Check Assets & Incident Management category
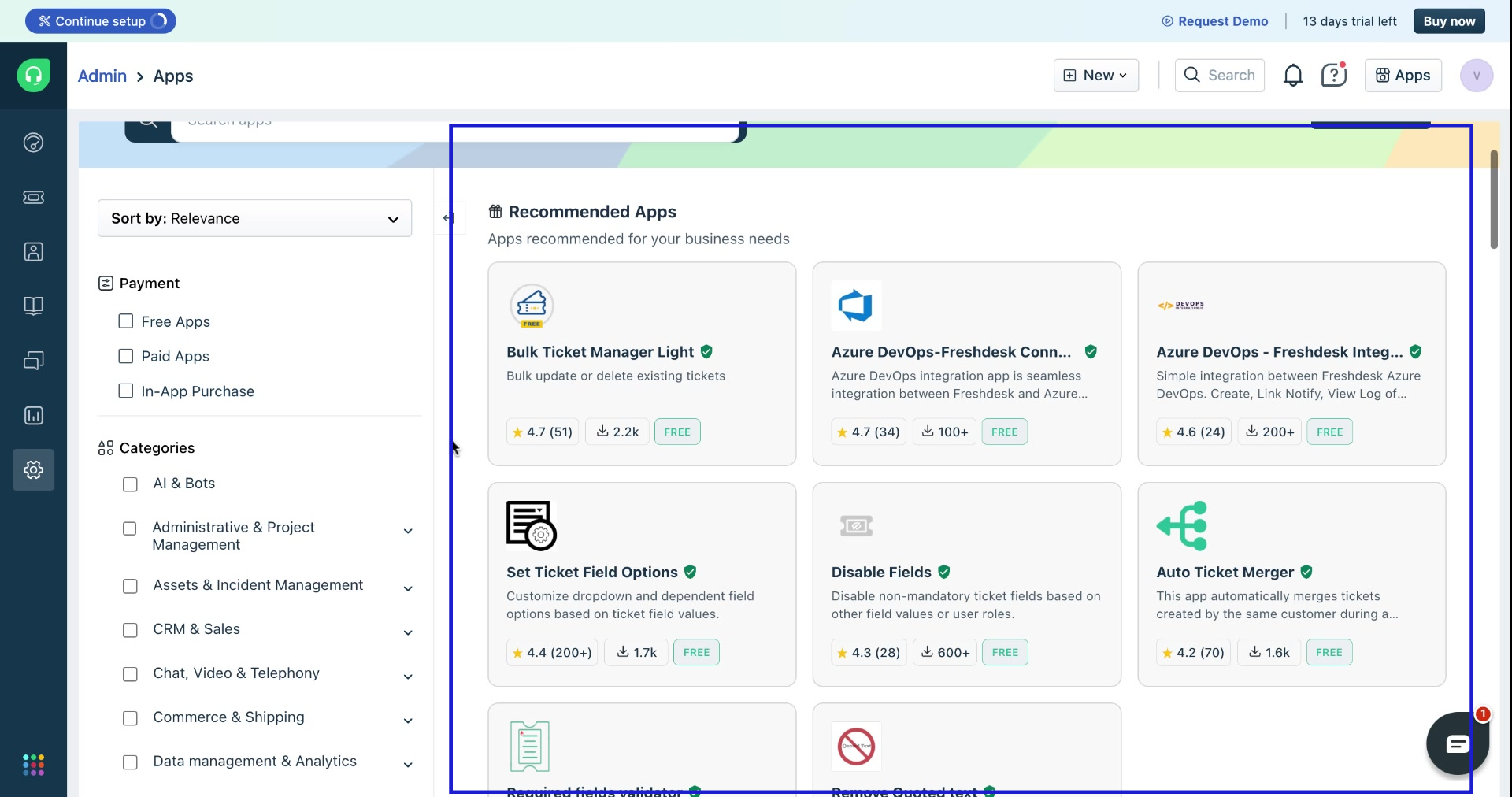This screenshot has height=797, width=1512. [130, 586]
